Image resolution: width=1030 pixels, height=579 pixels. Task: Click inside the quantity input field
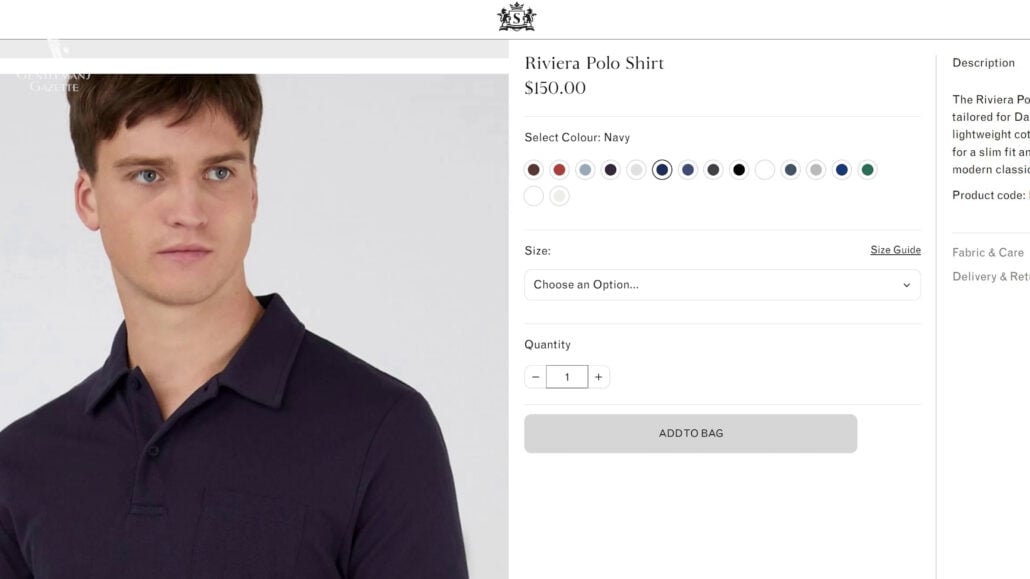click(x=566, y=377)
